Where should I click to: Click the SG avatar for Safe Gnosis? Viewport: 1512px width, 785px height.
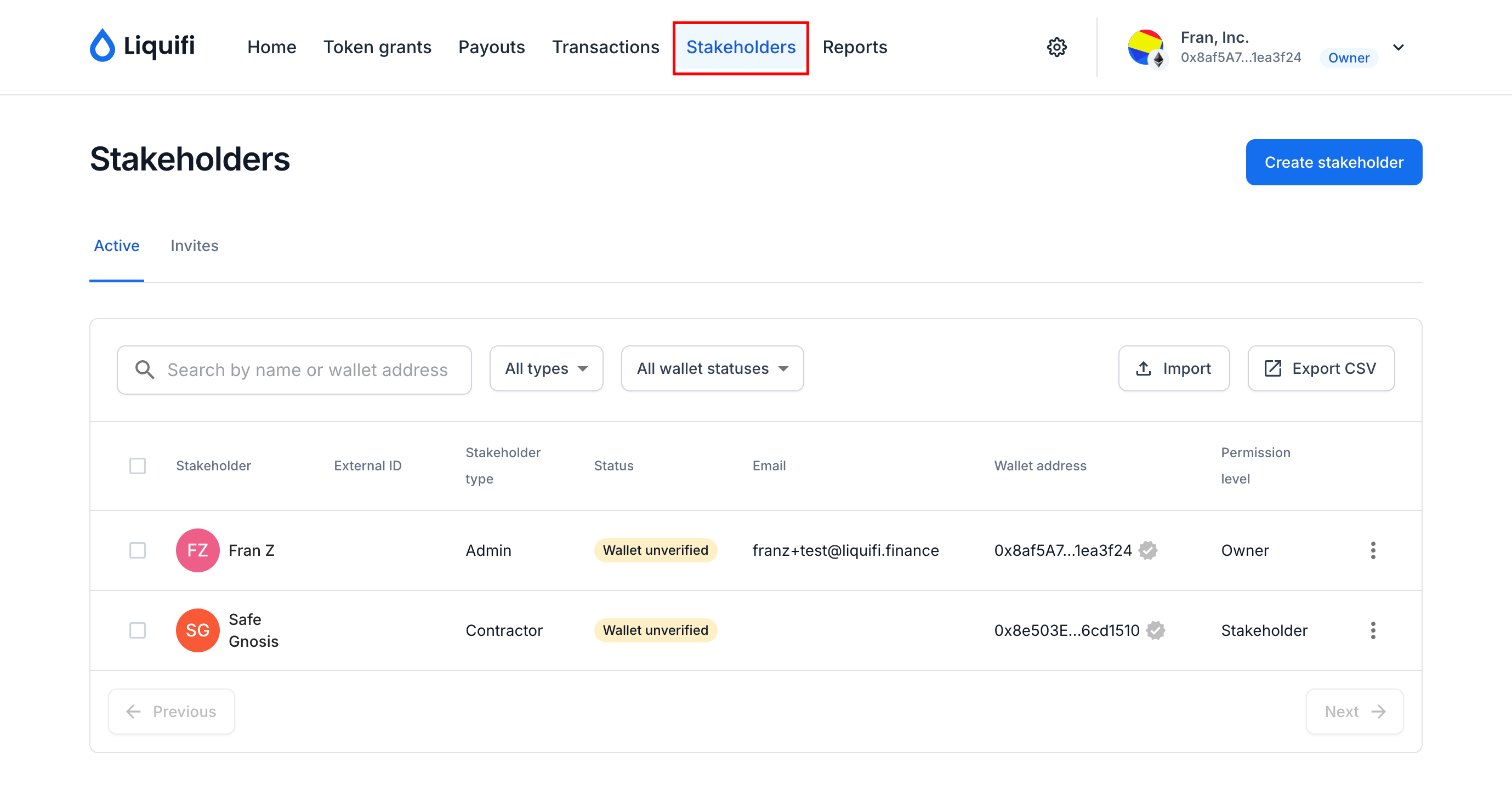pyautogui.click(x=197, y=630)
